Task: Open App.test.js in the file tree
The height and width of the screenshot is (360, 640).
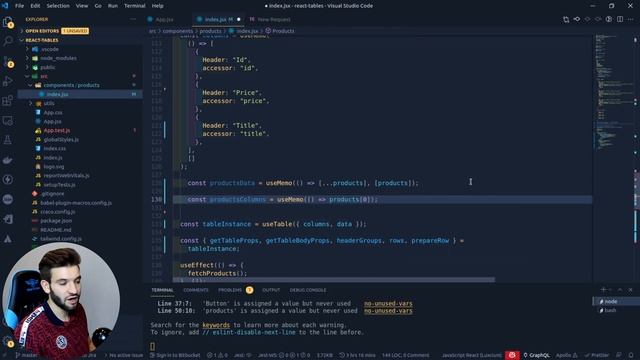Action: 57,131
